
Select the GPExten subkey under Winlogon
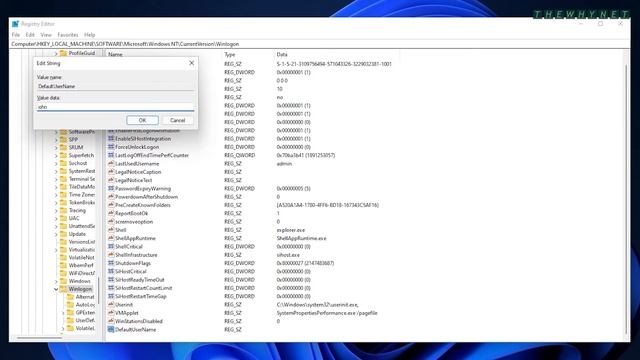point(85,313)
